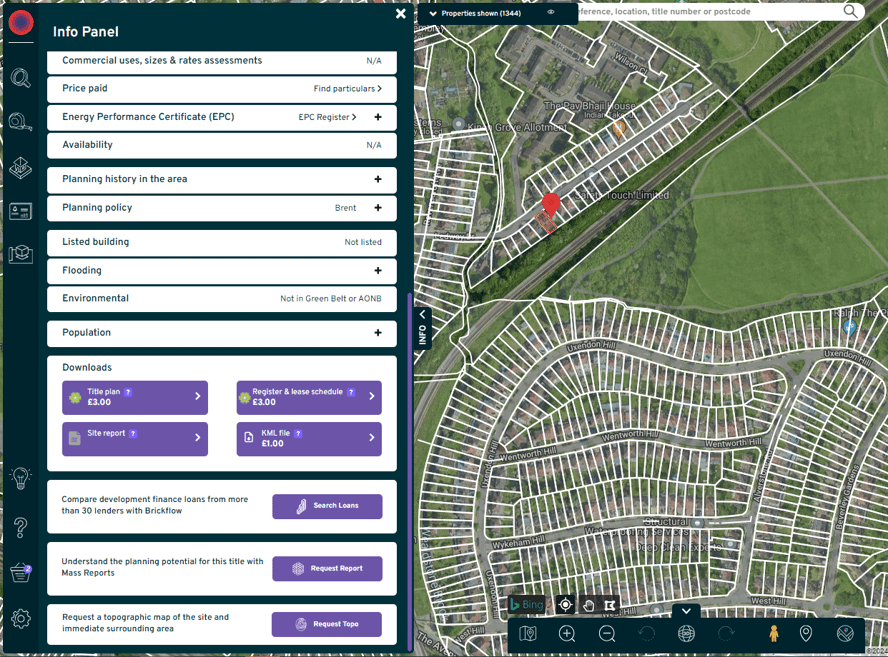Activate the orange street view person
This screenshot has height=657, width=888.
point(774,633)
